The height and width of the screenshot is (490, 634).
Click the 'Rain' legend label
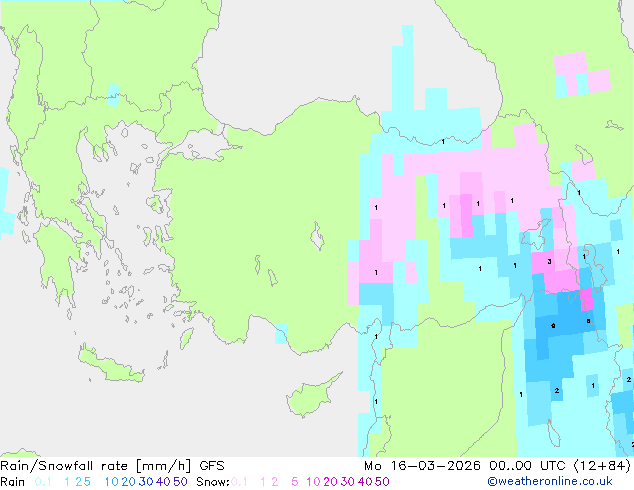[x=13, y=482]
